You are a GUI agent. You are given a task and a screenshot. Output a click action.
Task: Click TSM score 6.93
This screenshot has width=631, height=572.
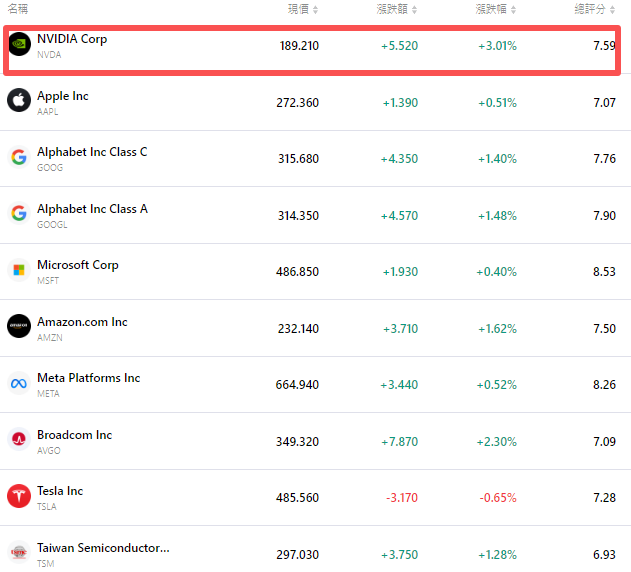click(x=604, y=555)
